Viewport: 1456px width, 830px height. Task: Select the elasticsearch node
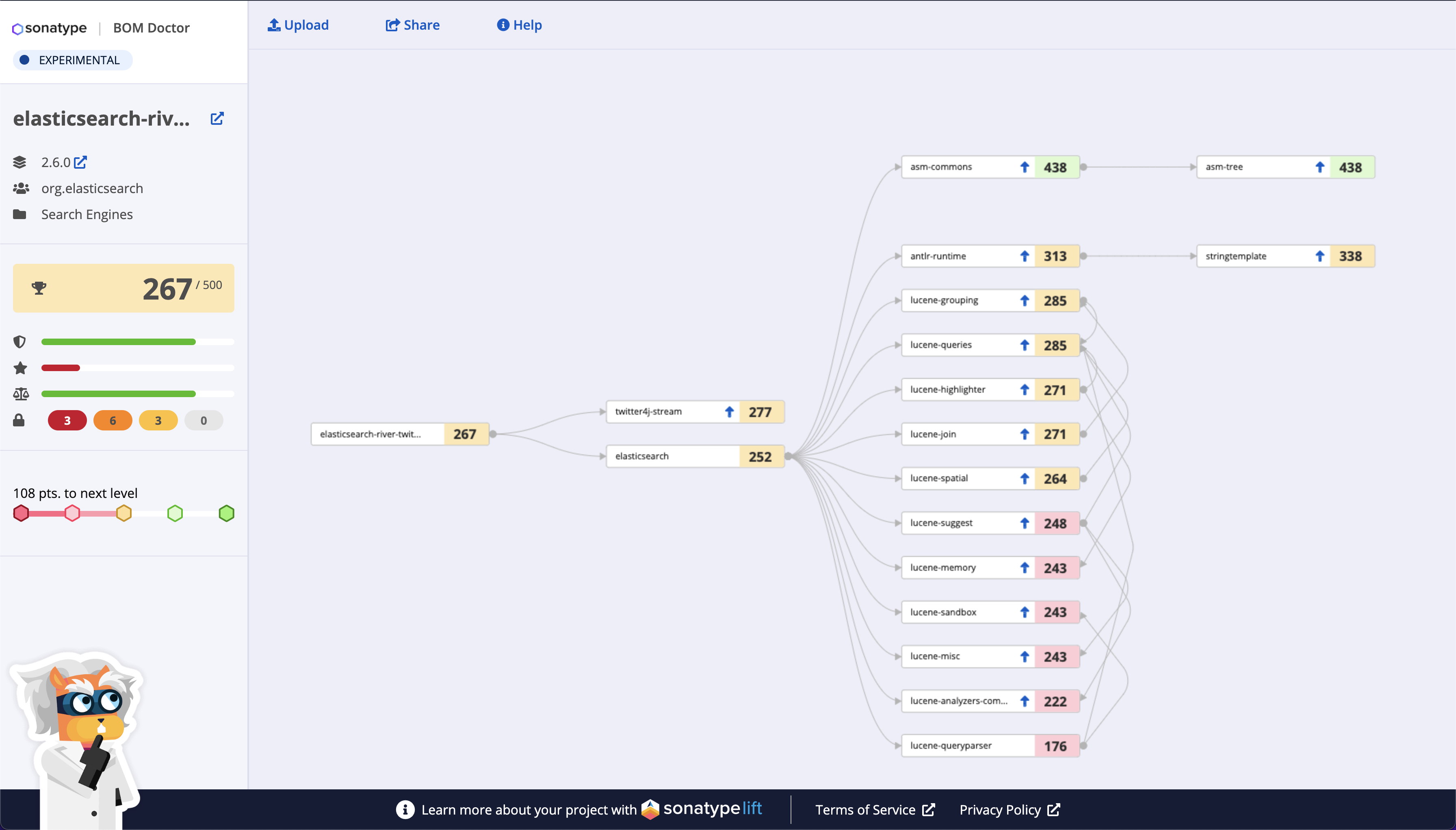(x=695, y=456)
